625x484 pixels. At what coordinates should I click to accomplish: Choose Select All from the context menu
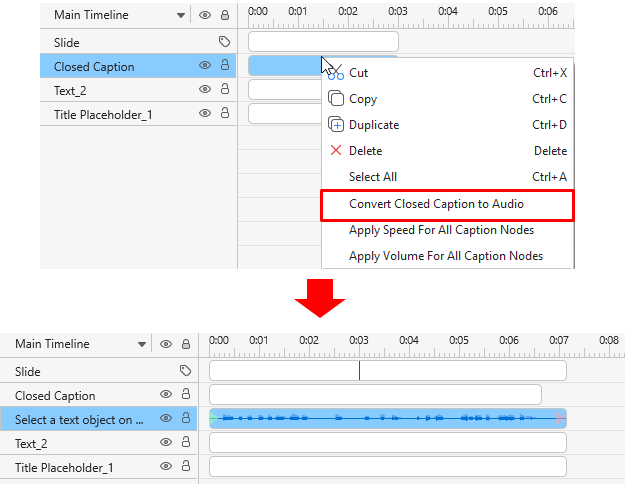(x=372, y=177)
